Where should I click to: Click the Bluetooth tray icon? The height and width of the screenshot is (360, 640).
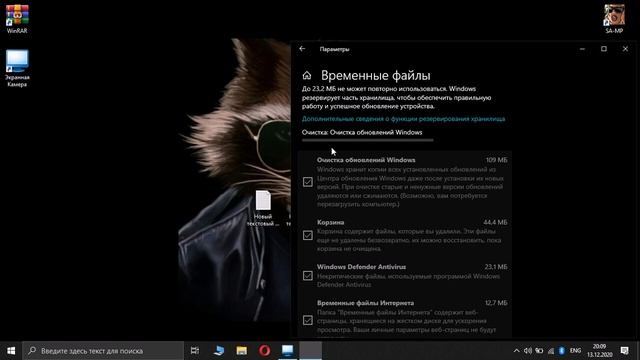point(562,351)
